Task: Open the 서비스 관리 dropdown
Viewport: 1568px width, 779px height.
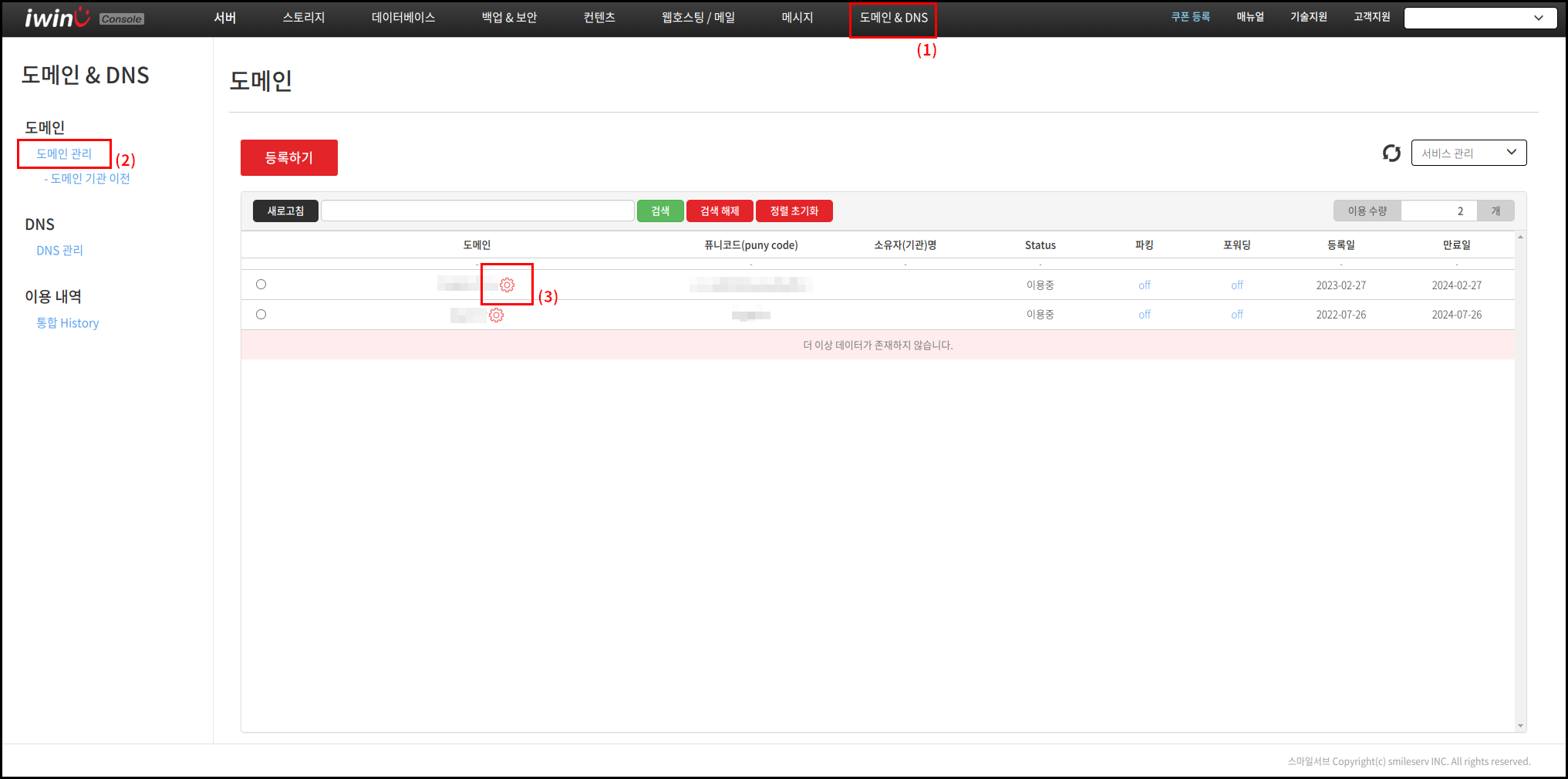Action: pos(1469,153)
